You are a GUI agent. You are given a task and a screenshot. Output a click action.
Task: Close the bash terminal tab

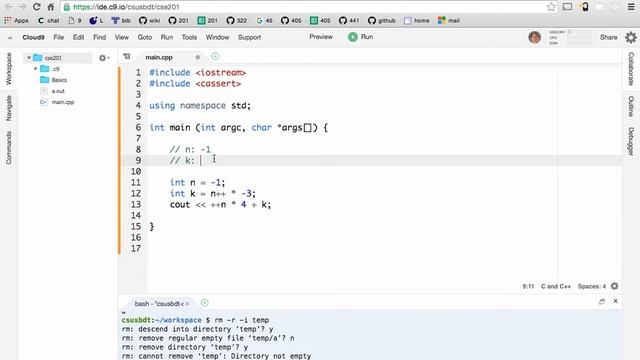pos(187,304)
